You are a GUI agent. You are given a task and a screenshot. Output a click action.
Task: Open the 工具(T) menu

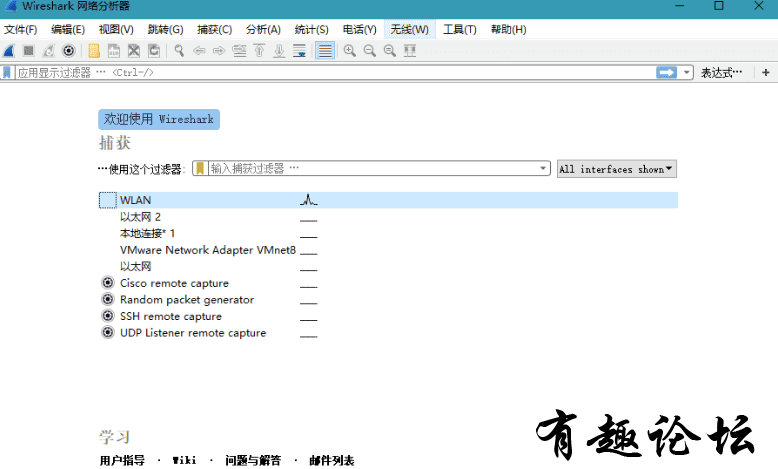point(459,29)
